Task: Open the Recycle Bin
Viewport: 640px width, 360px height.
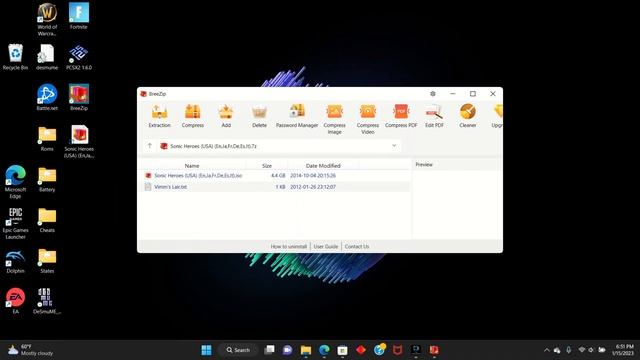Action: pyautogui.click(x=15, y=57)
